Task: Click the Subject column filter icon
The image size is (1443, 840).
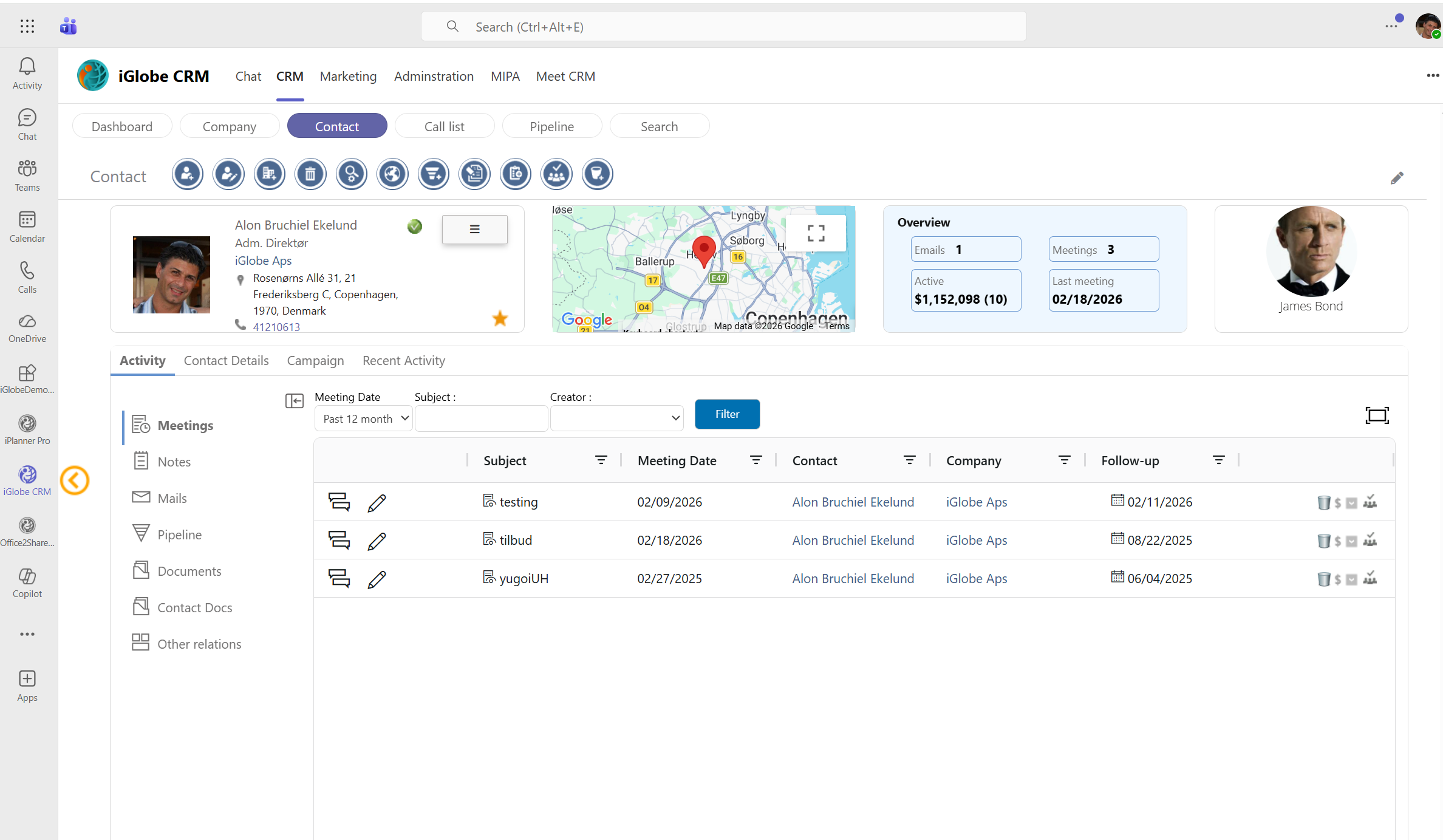Action: [x=601, y=460]
